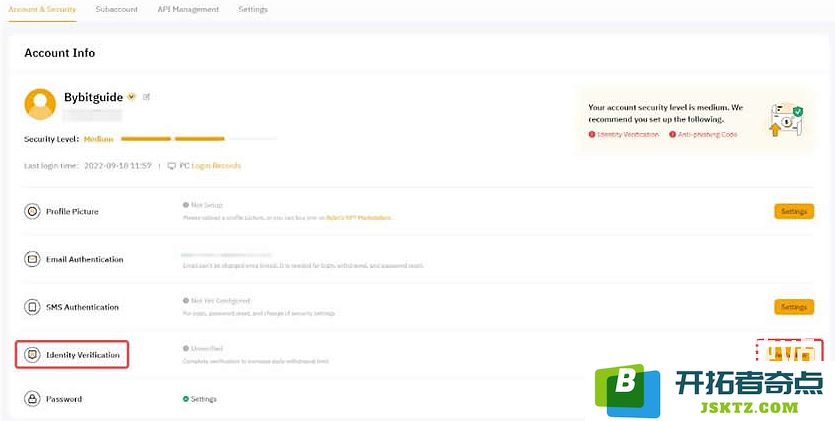Click the Bybitguide profile avatar
Viewport: 835px width, 421px height.
(40, 104)
